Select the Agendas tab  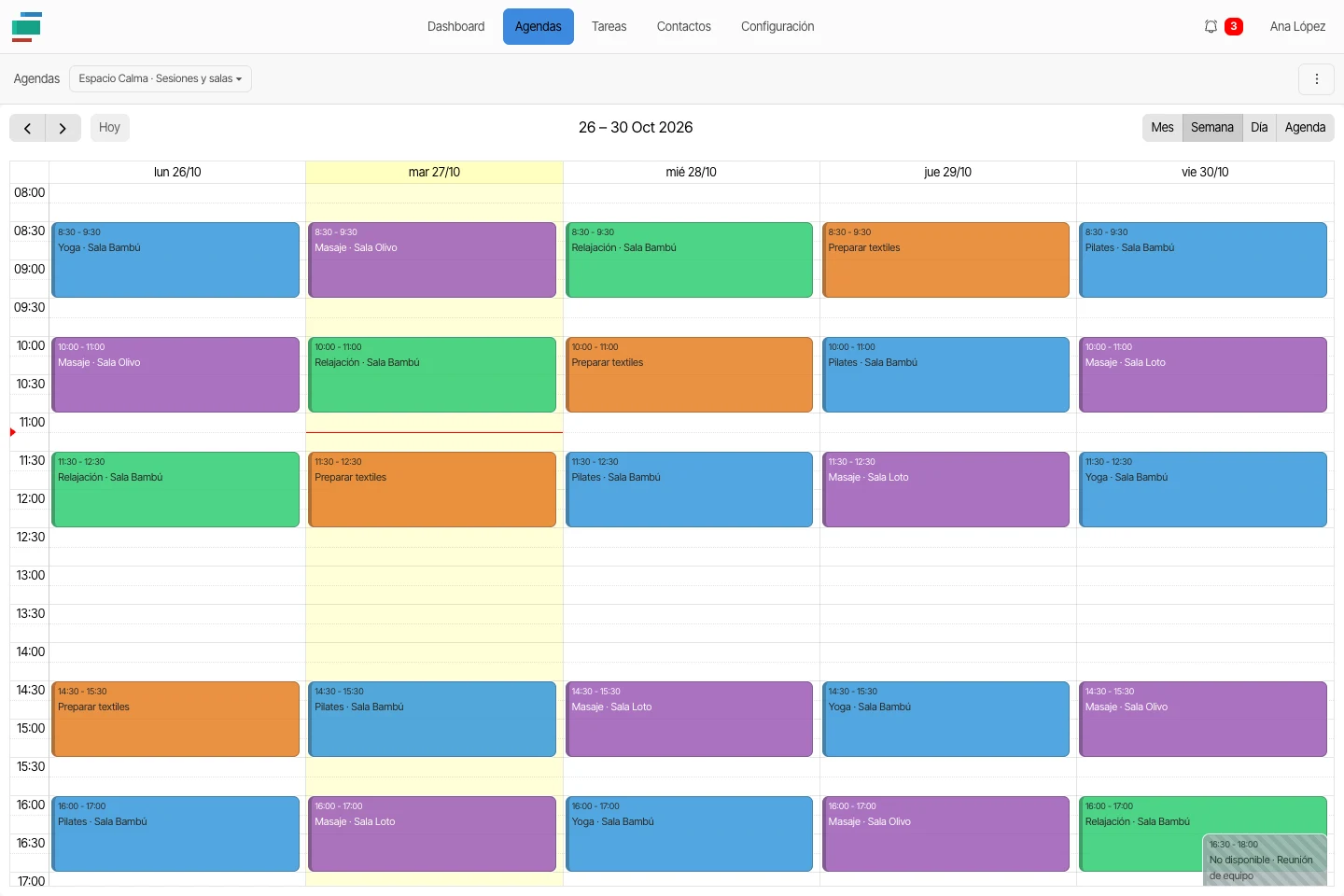pos(539,27)
